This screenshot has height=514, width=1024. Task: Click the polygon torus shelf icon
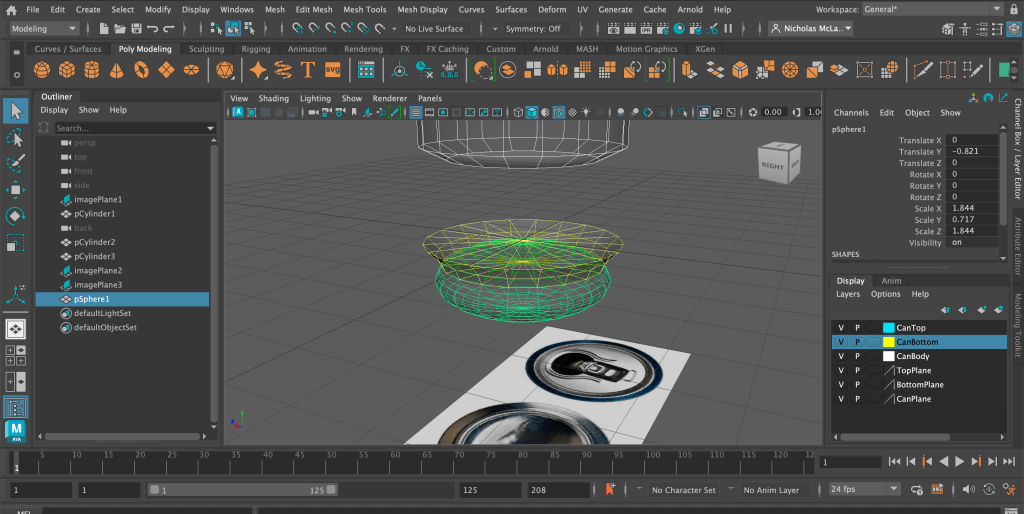[142, 70]
